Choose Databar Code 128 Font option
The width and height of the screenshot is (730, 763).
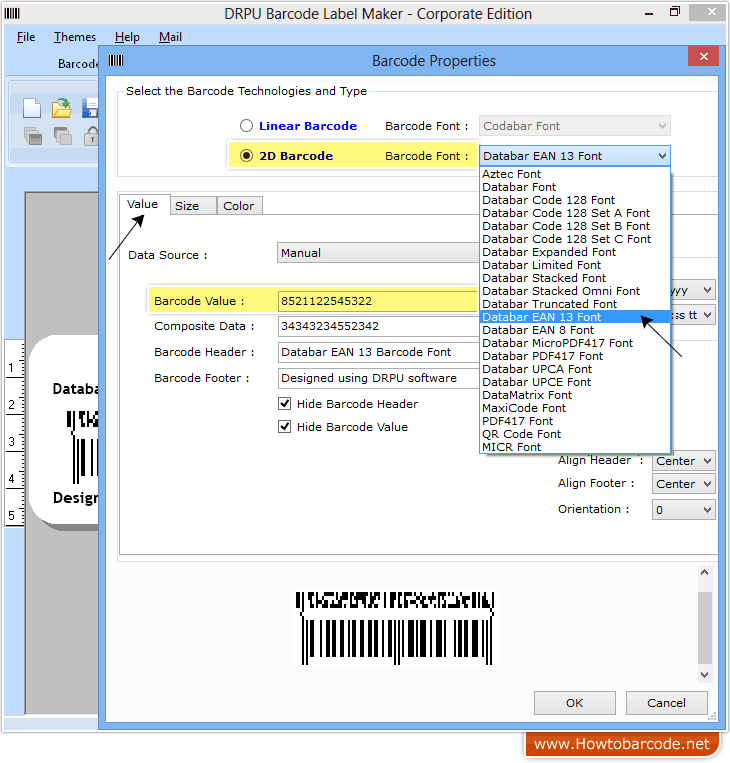tap(575, 200)
